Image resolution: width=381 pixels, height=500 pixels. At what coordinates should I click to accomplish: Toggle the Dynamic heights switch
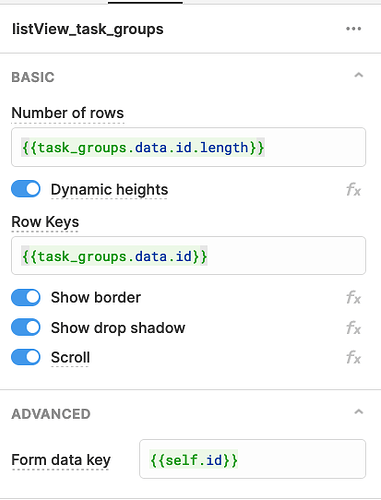point(26,189)
